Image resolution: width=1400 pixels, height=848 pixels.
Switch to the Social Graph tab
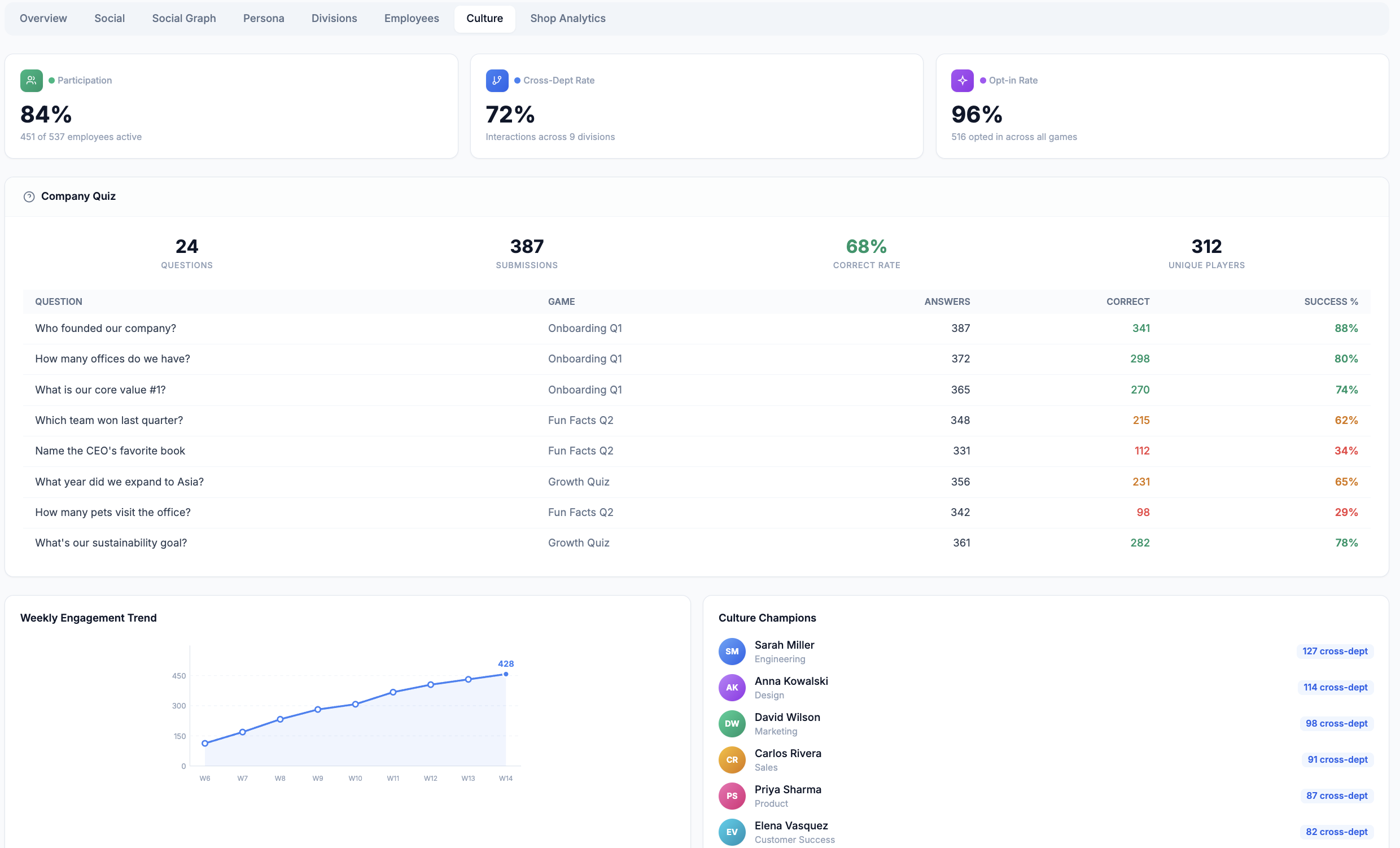coord(183,18)
